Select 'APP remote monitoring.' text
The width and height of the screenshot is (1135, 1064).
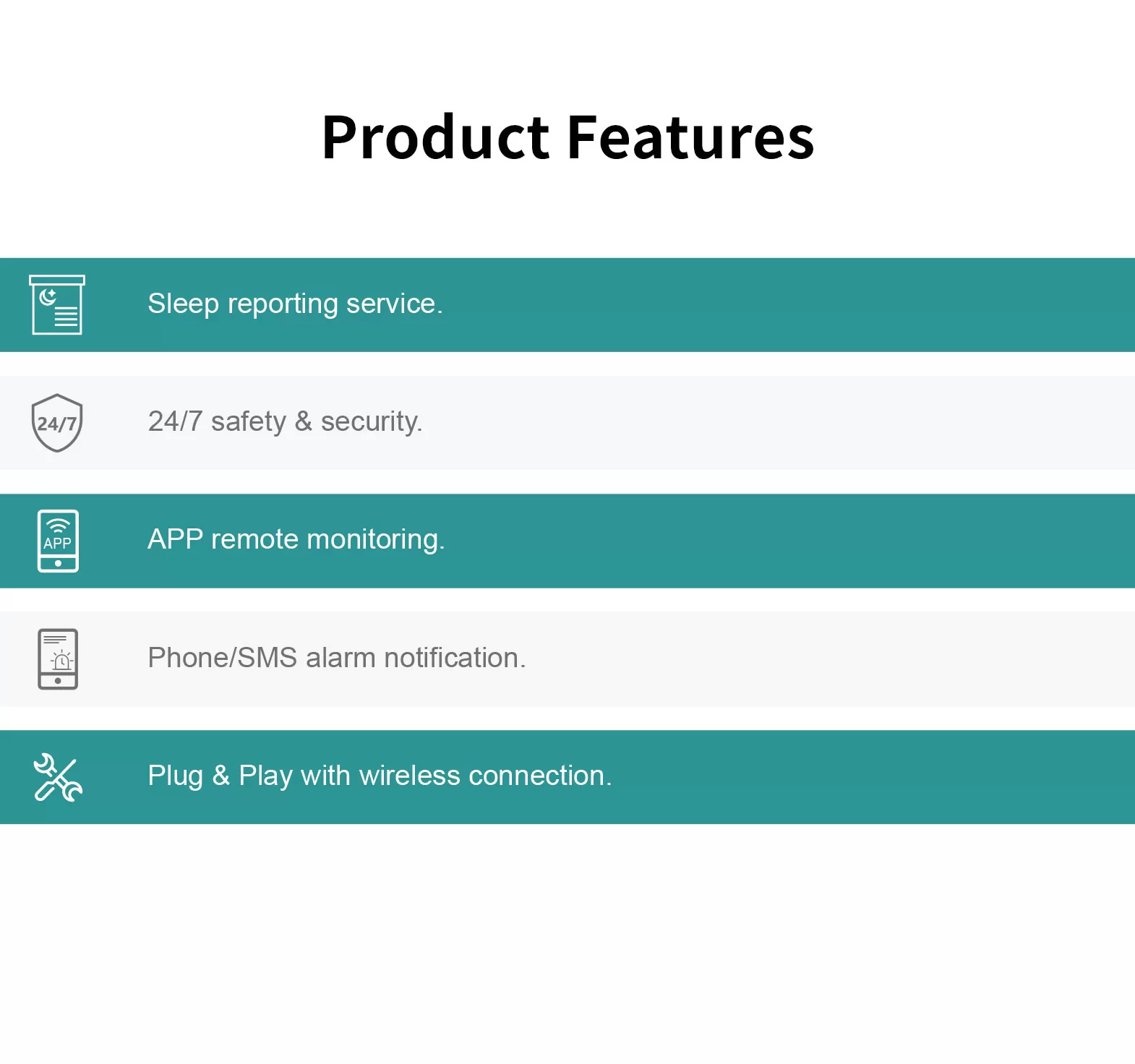click(x=296, y=540)
